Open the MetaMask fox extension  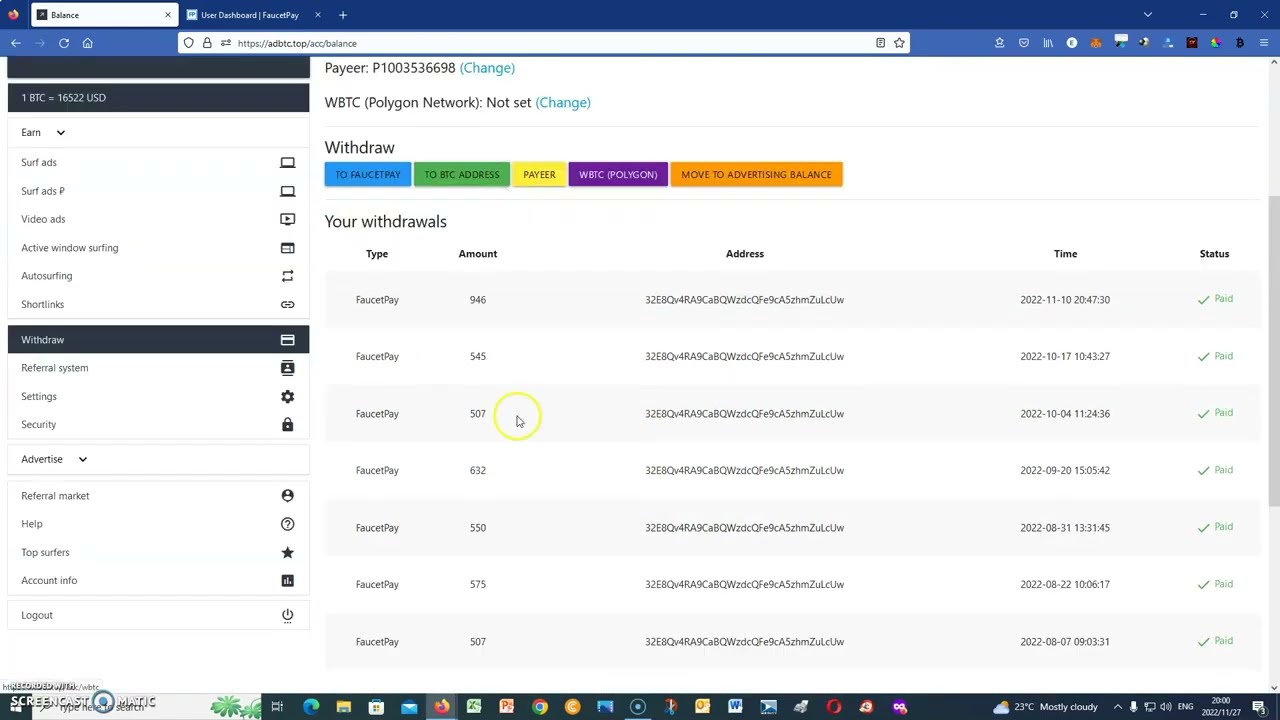1096,43
